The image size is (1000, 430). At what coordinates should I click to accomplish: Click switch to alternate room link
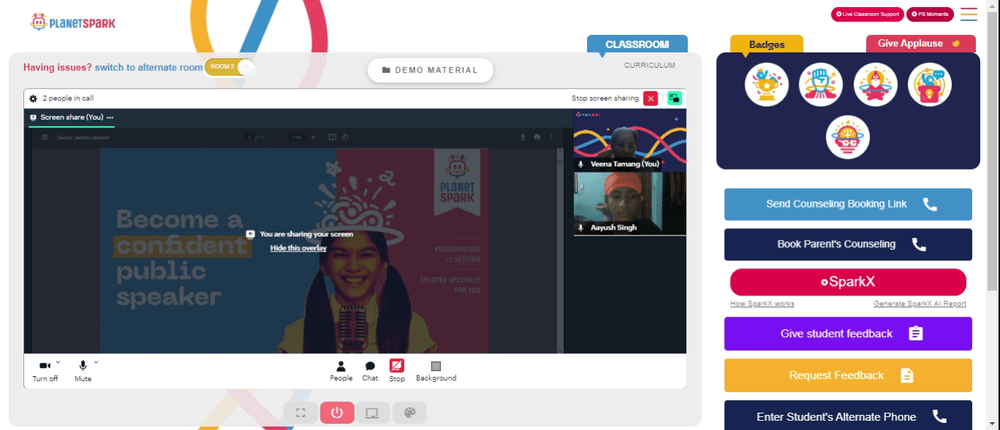click(x=149, y=67)
